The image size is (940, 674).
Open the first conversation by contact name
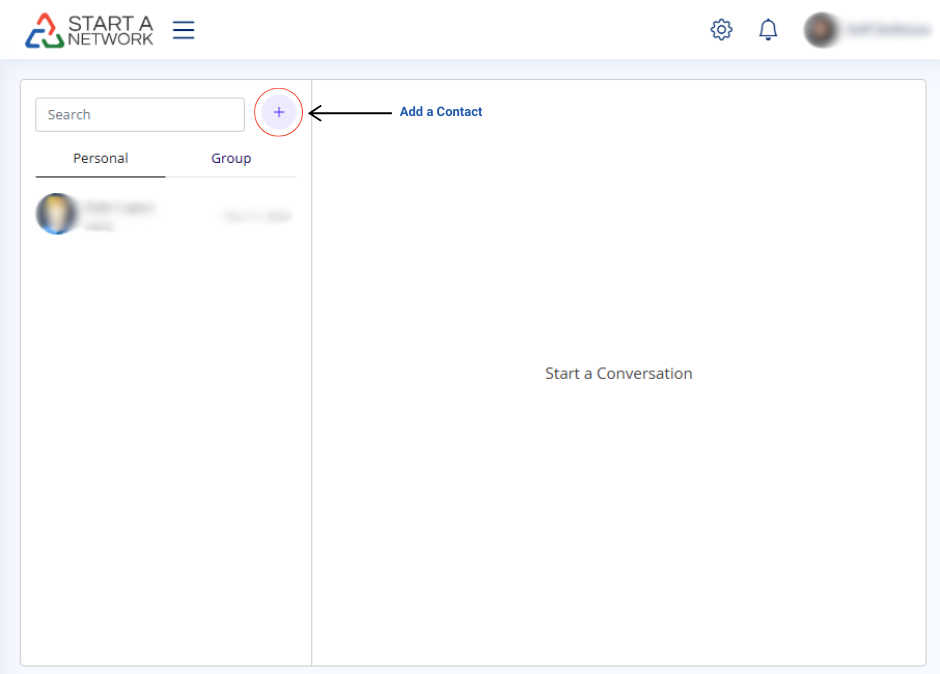pos(118,206)
